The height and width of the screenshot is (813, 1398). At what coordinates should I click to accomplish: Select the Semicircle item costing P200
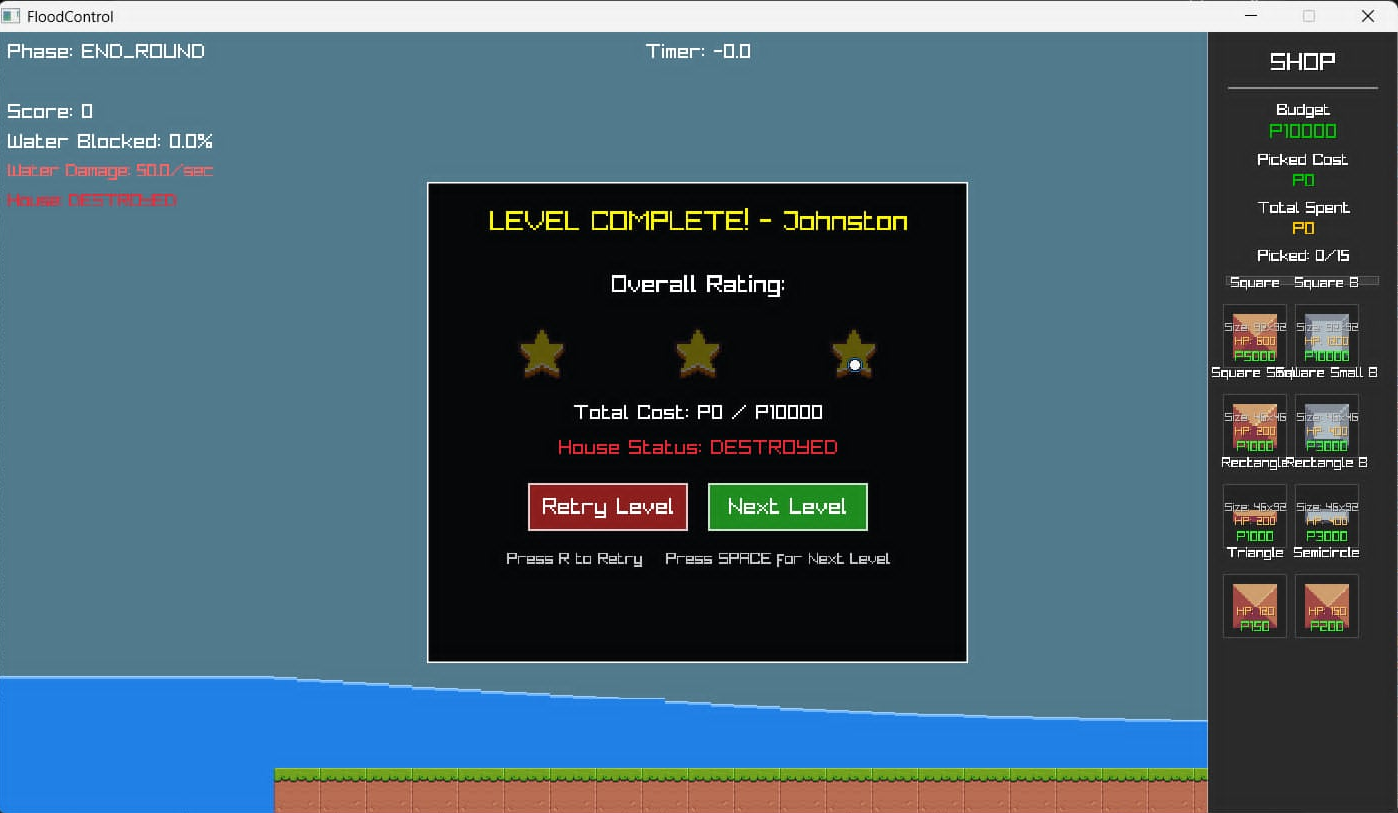click(1327, 606)
